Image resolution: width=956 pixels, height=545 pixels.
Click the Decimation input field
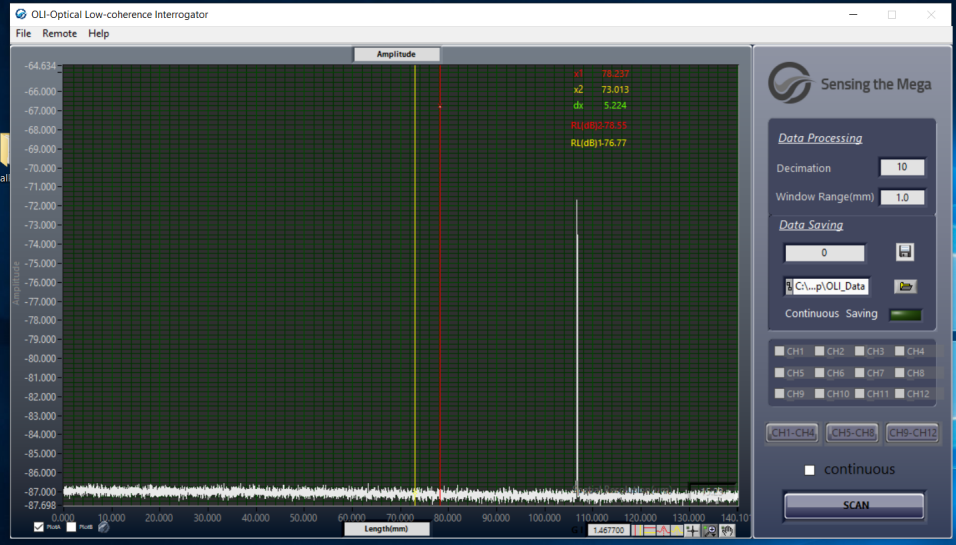pyautogui.click(x=902, y=167)
